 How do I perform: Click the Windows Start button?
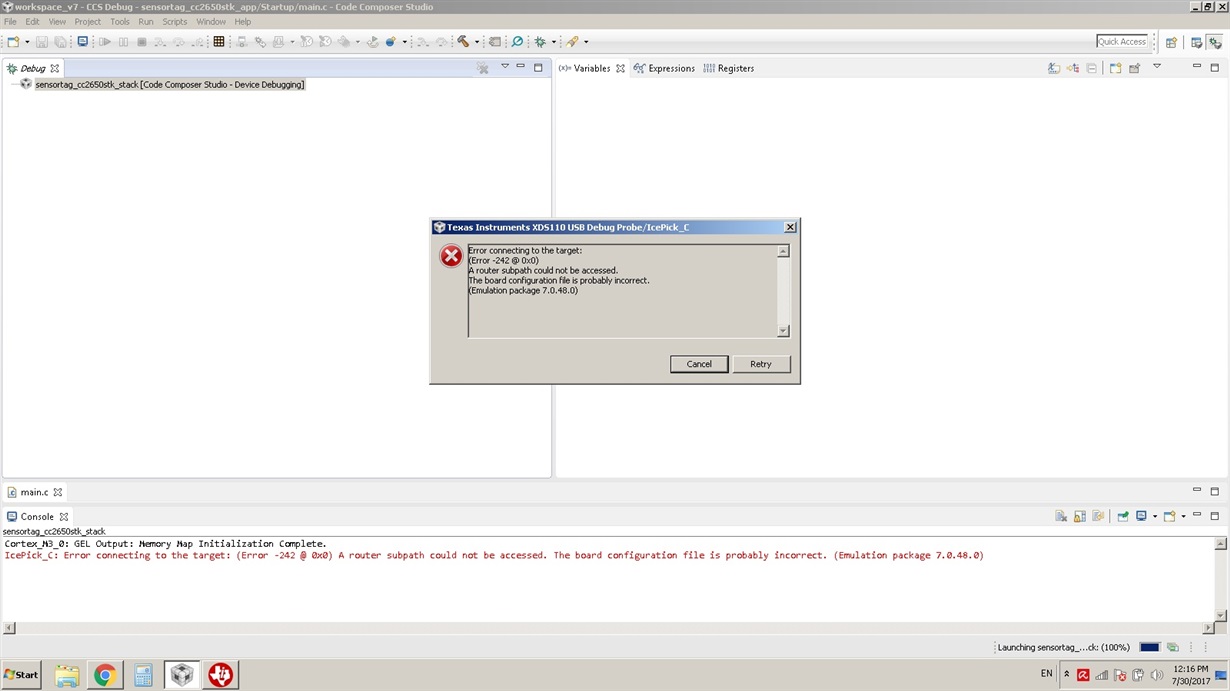click(21, 675)
